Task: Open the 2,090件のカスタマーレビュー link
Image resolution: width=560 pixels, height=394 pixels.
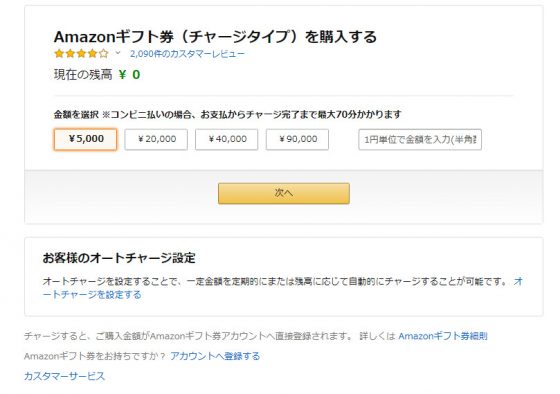Action: [187, 54]
